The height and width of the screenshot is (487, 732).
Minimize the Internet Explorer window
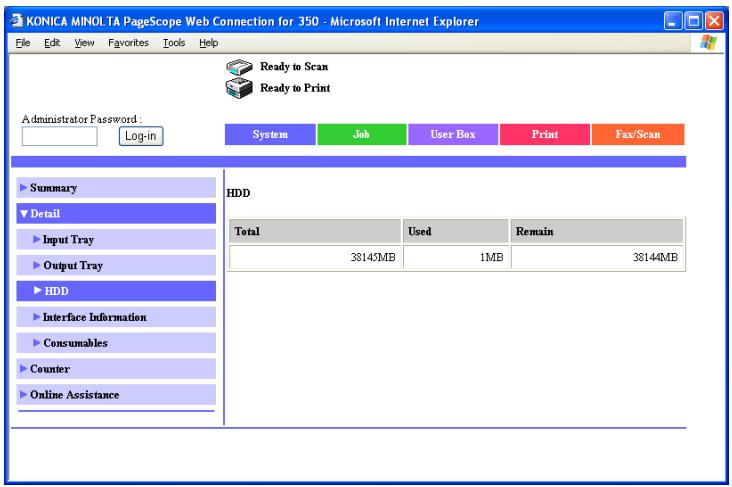pos(673,21)
